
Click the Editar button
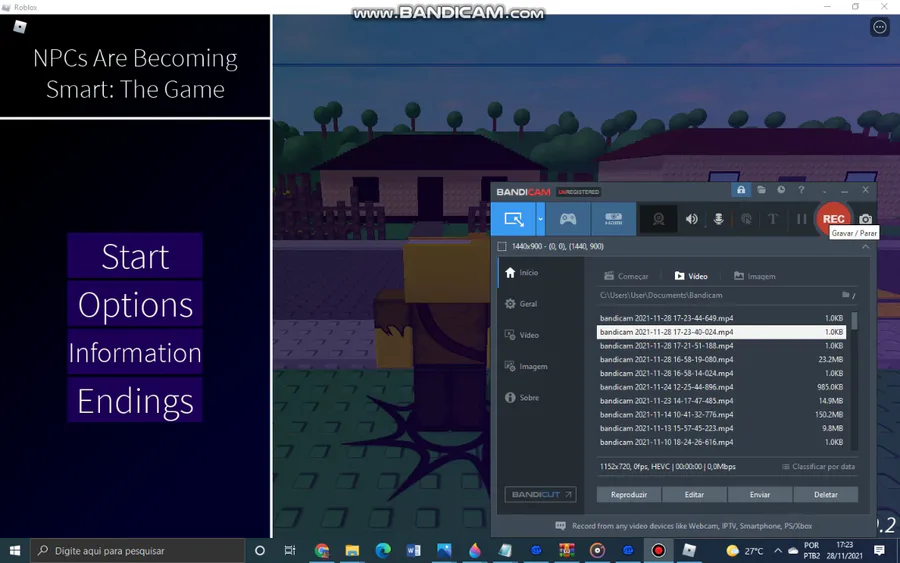[x=694, y=494]
